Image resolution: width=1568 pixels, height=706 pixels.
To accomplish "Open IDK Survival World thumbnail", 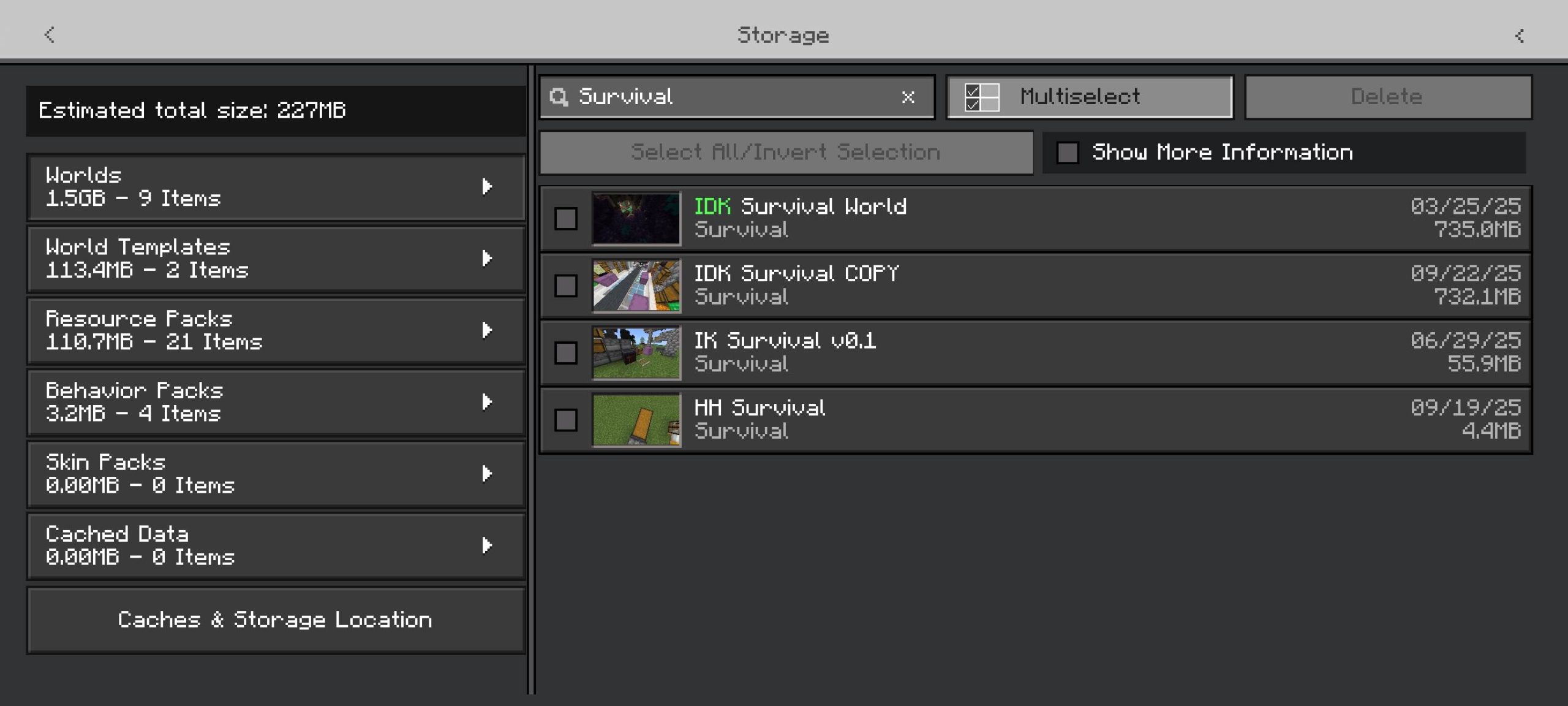I will coord(636,218).
